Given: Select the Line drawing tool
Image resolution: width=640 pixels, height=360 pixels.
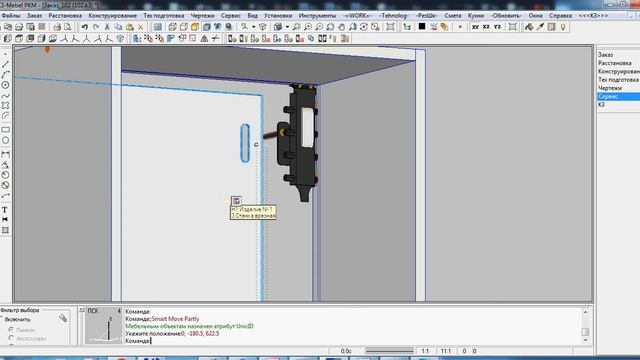Looking at the screenshot, I should point(5,64).
